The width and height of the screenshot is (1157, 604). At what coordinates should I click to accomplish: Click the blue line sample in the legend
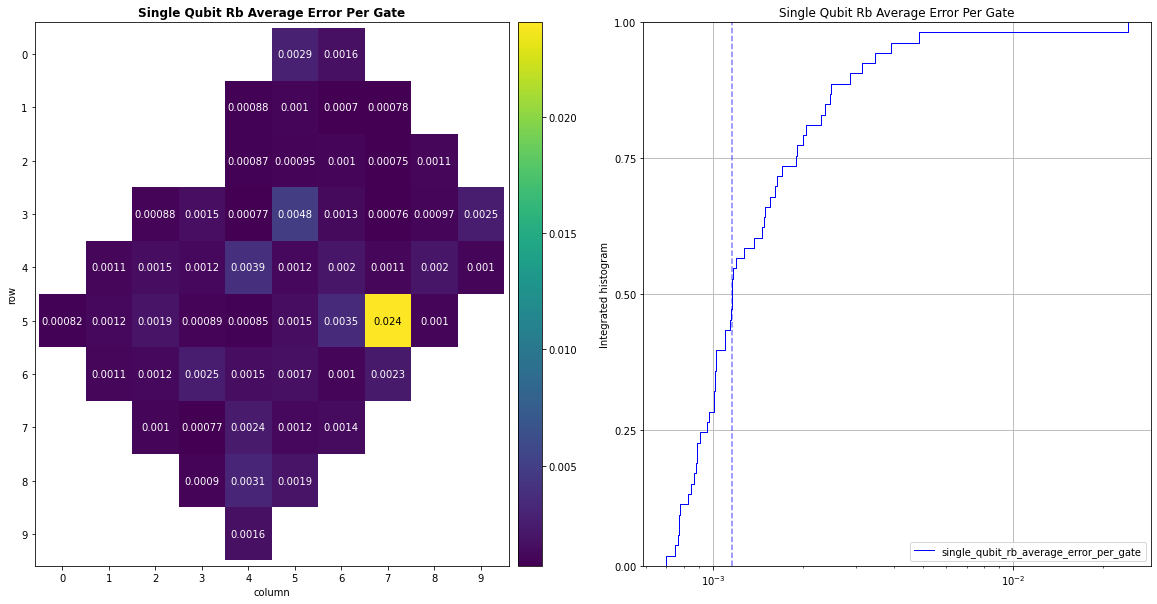pyautogui.click(x=926, y=552)
